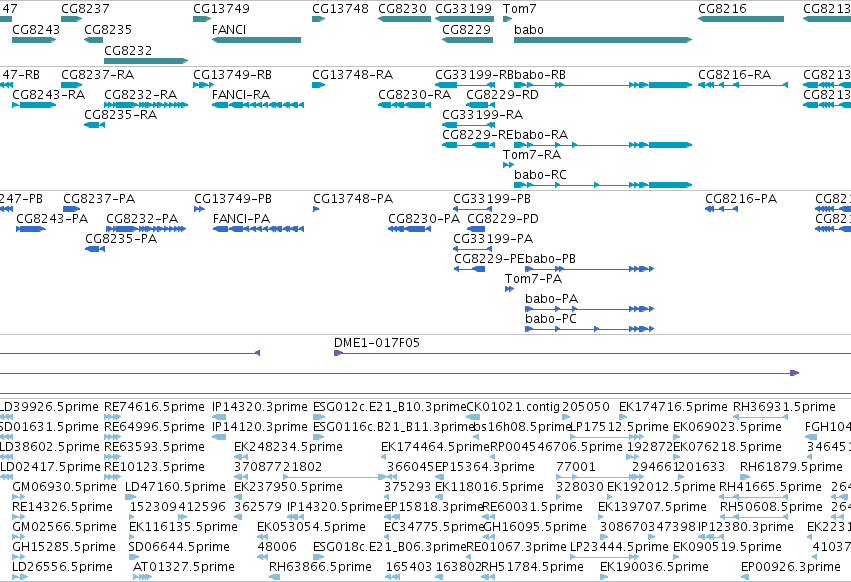Select protein CG8230-PA feature
851x582 pixels.
[x=409, y=229]
